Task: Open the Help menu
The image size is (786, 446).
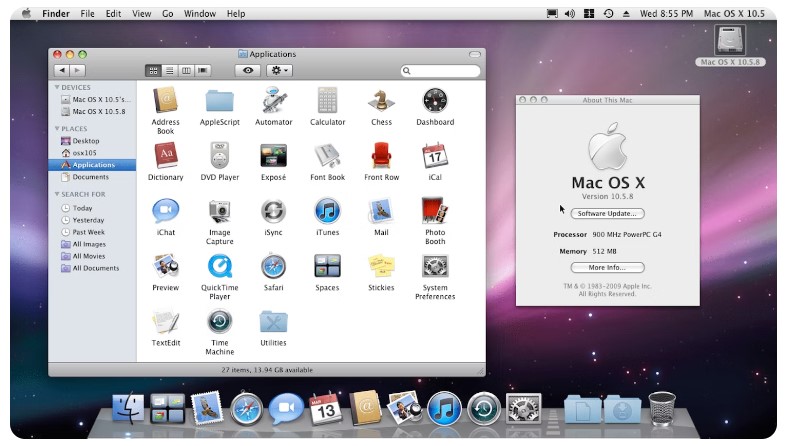Action: [x=236, y=14]
